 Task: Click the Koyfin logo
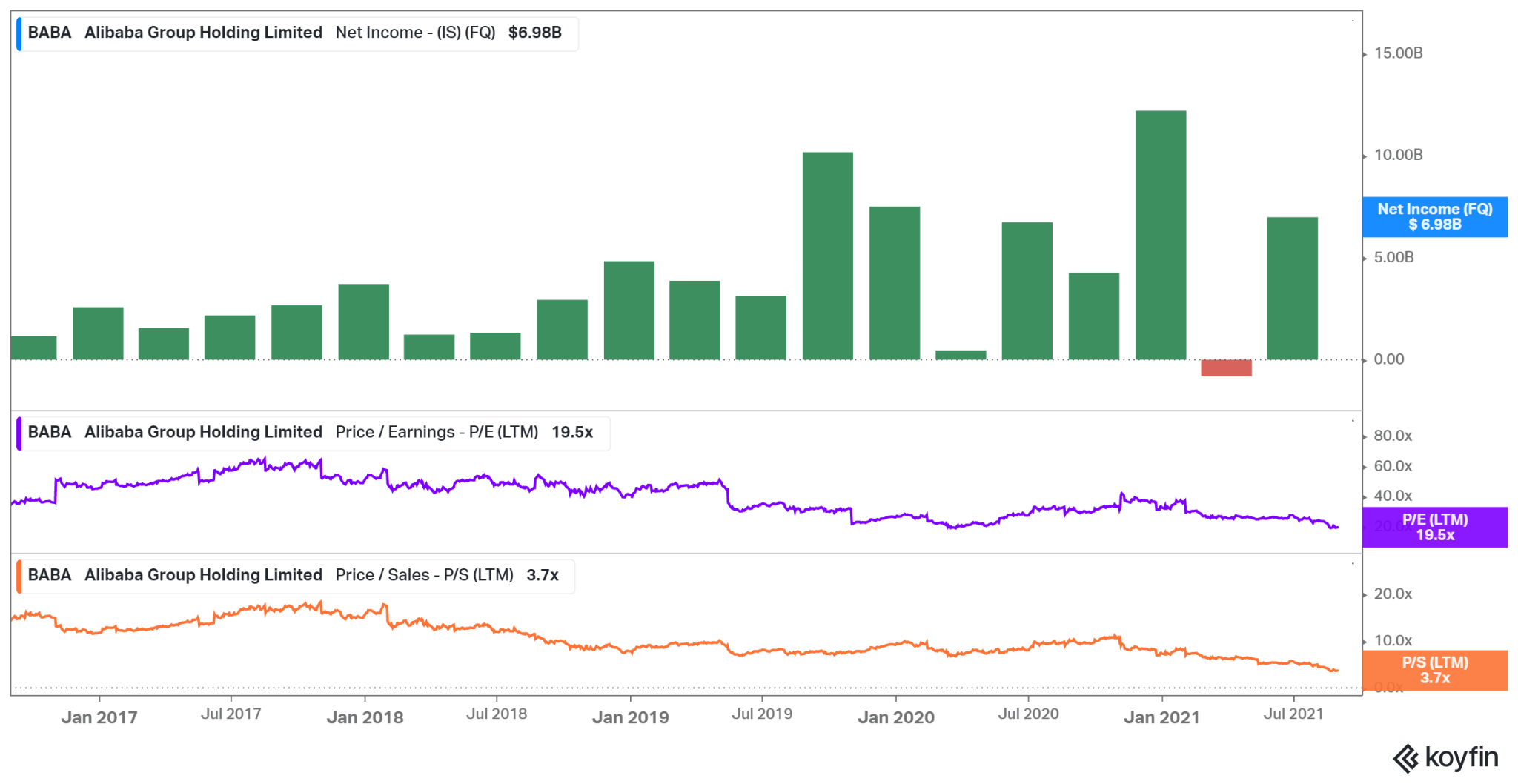click(1445, 758)
